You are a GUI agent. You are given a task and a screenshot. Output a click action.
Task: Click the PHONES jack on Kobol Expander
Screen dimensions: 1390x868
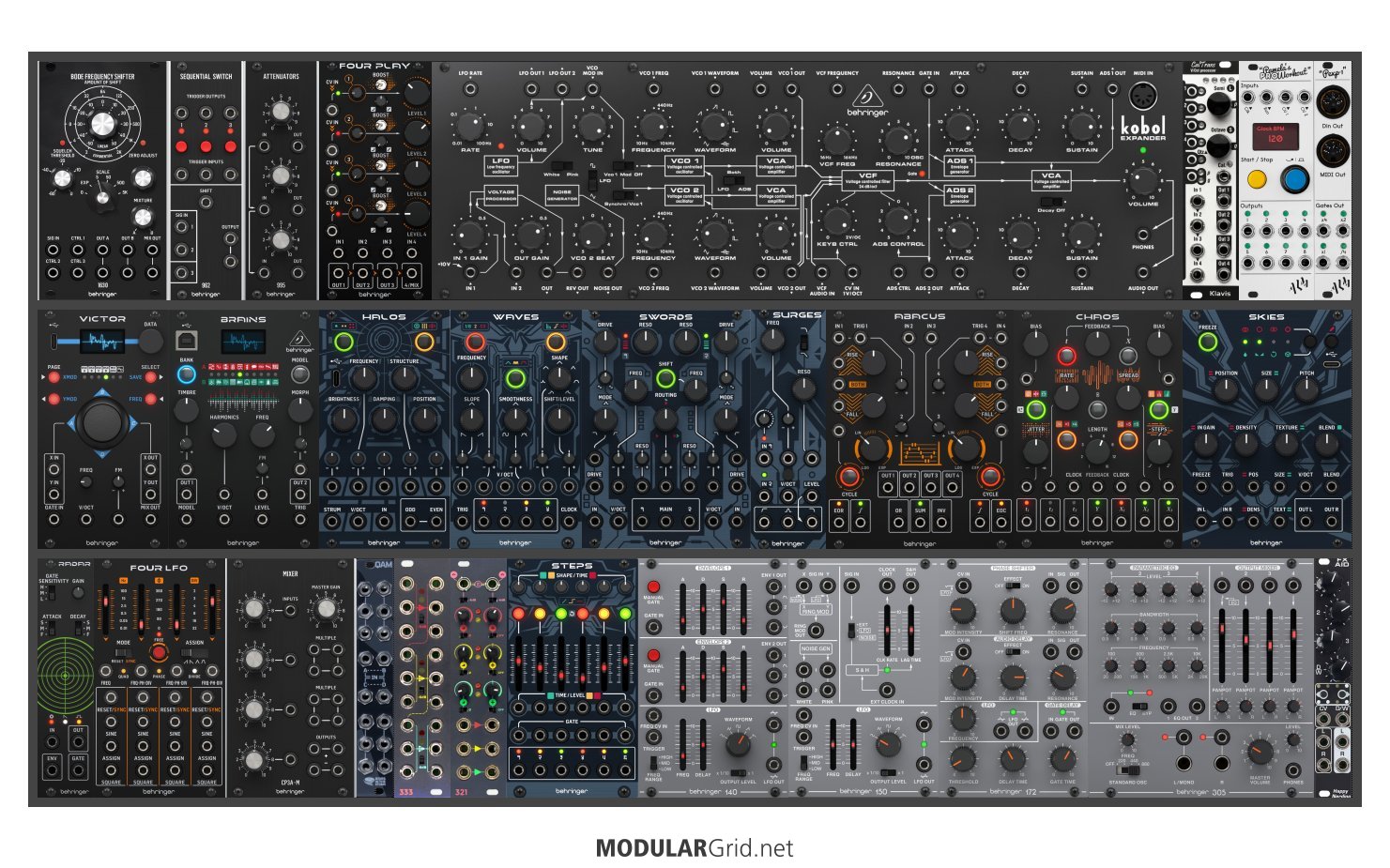tap(1142, 235)
